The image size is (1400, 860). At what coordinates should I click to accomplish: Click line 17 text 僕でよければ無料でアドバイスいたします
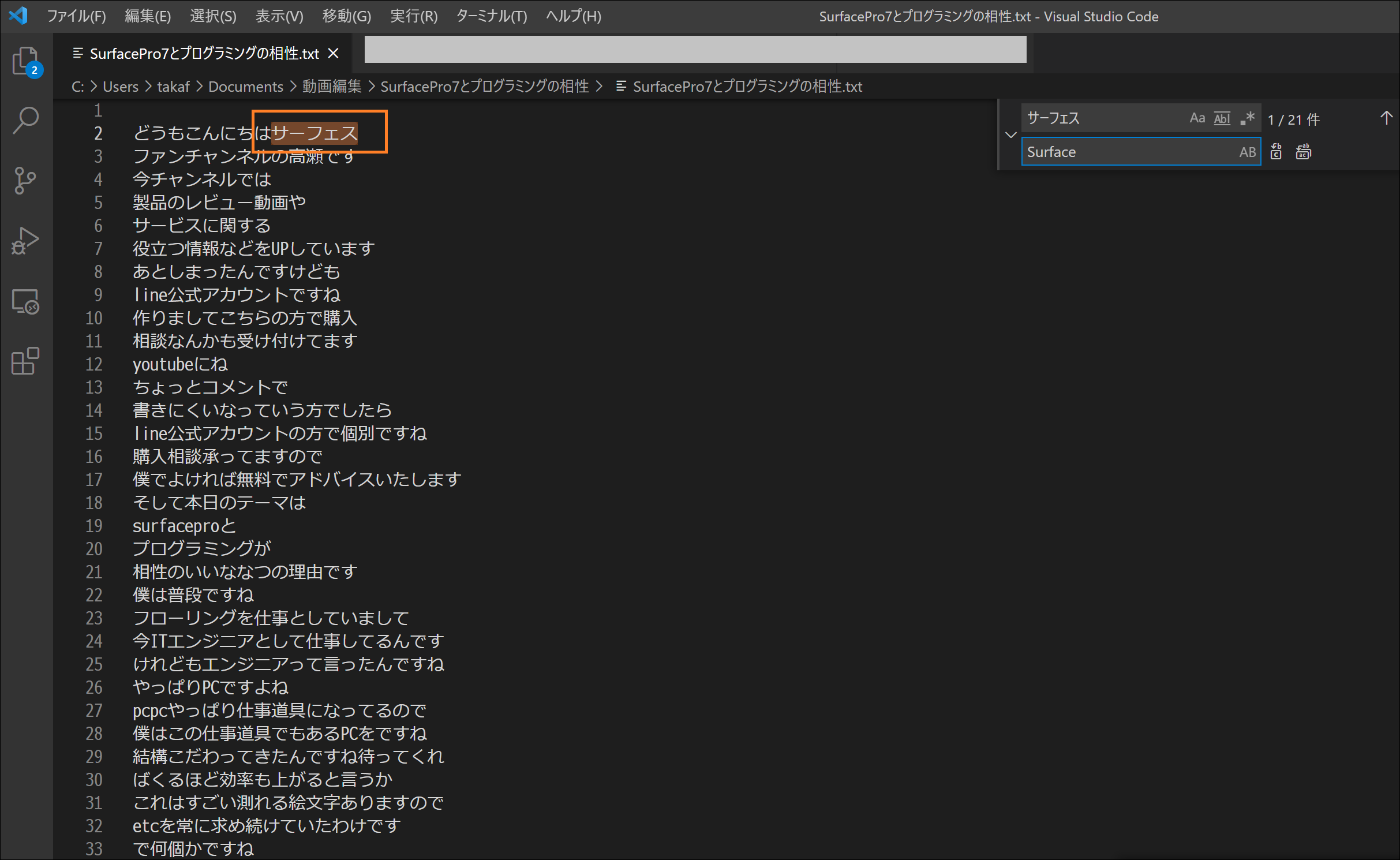(x=297, y=480)
